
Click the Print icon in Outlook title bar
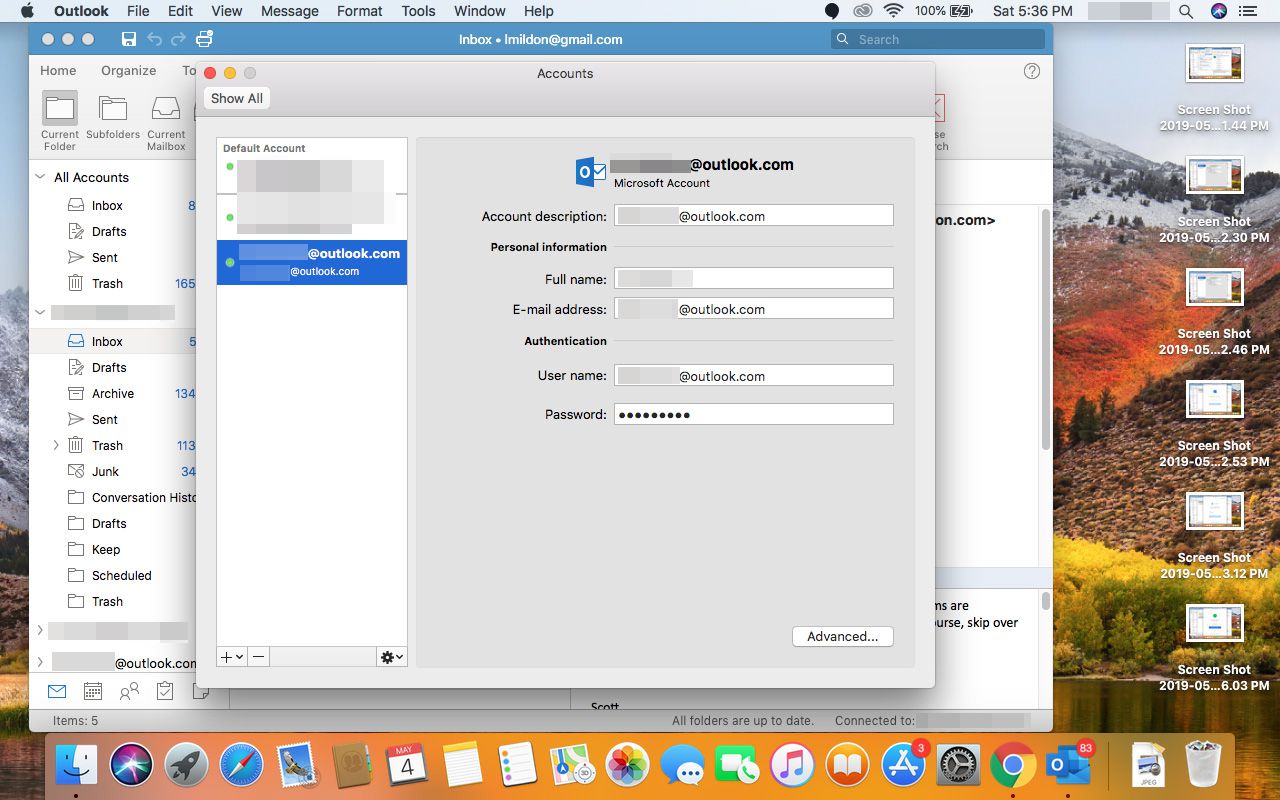click(x=204, y=39)
